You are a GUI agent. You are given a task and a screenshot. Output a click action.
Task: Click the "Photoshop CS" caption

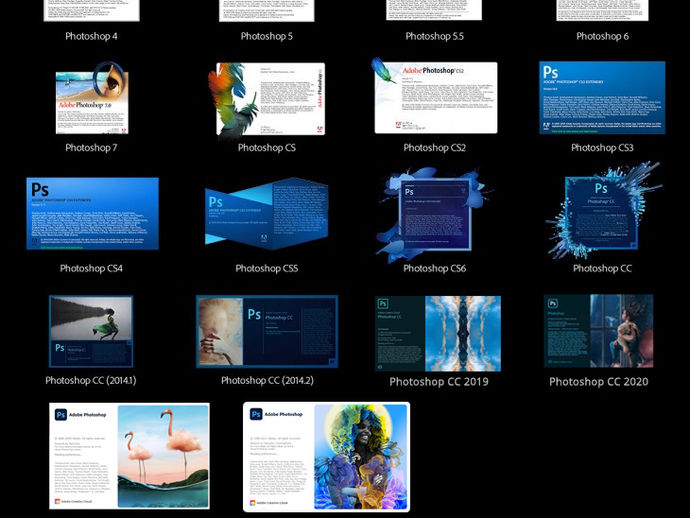267,148
